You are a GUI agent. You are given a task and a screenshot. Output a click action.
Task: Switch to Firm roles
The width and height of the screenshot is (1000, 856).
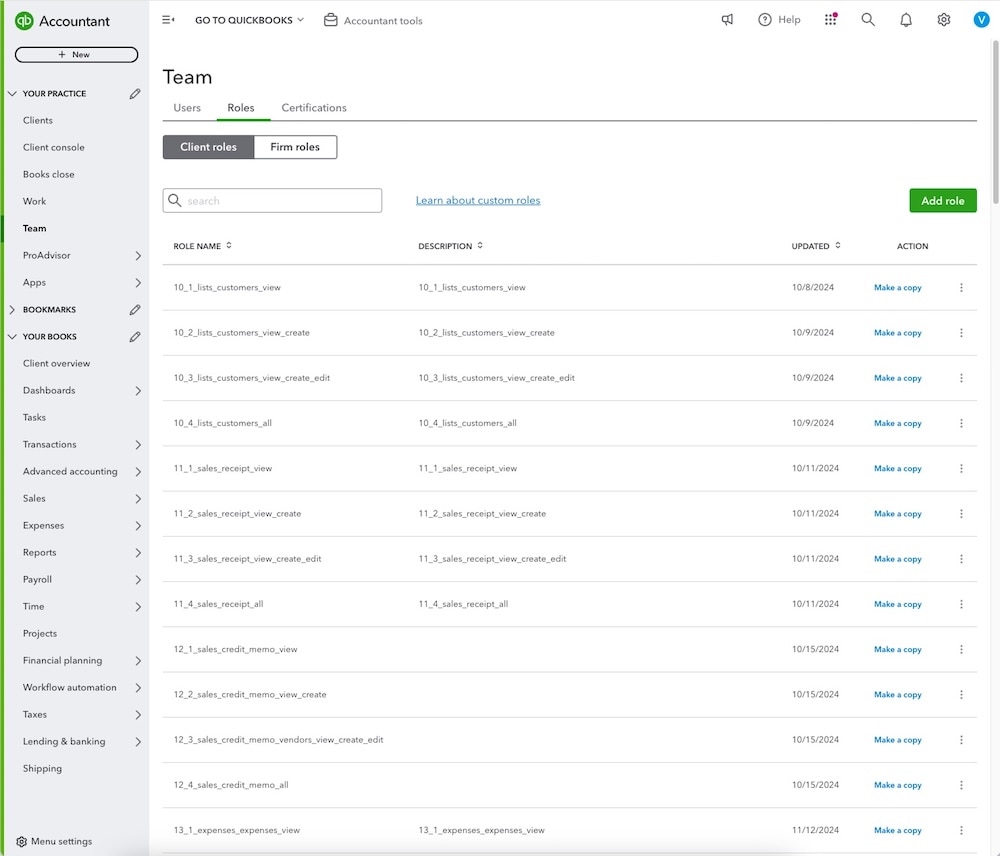pyautogui.click(x=295, y=146)
